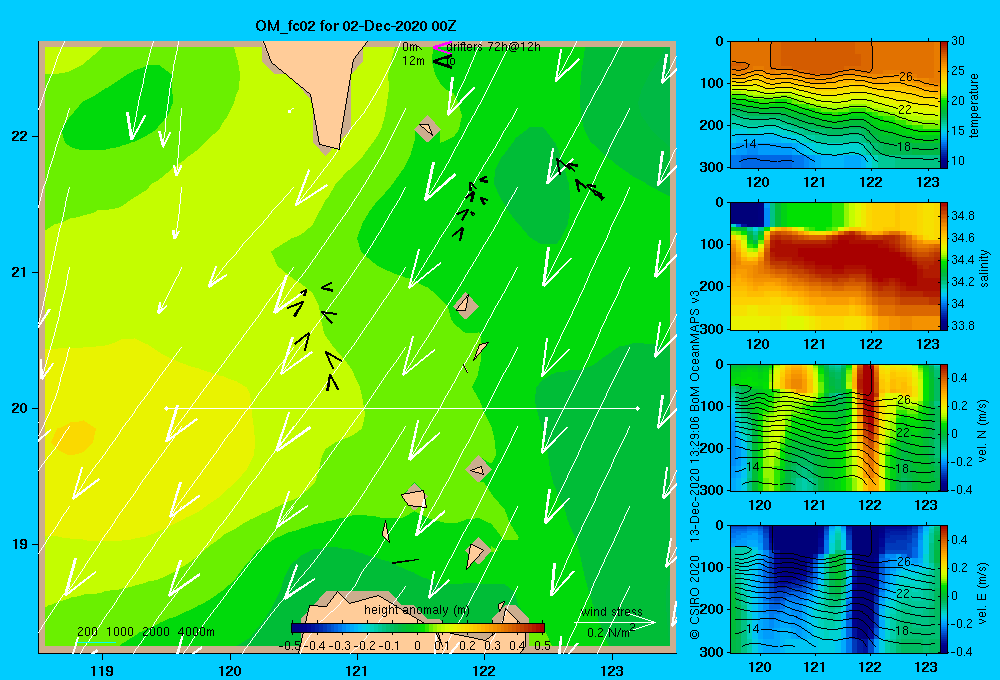Open the eastward velocity cross-section panel
The image size is (1000, 680).
pyautogui.click(x=834, y=589)
